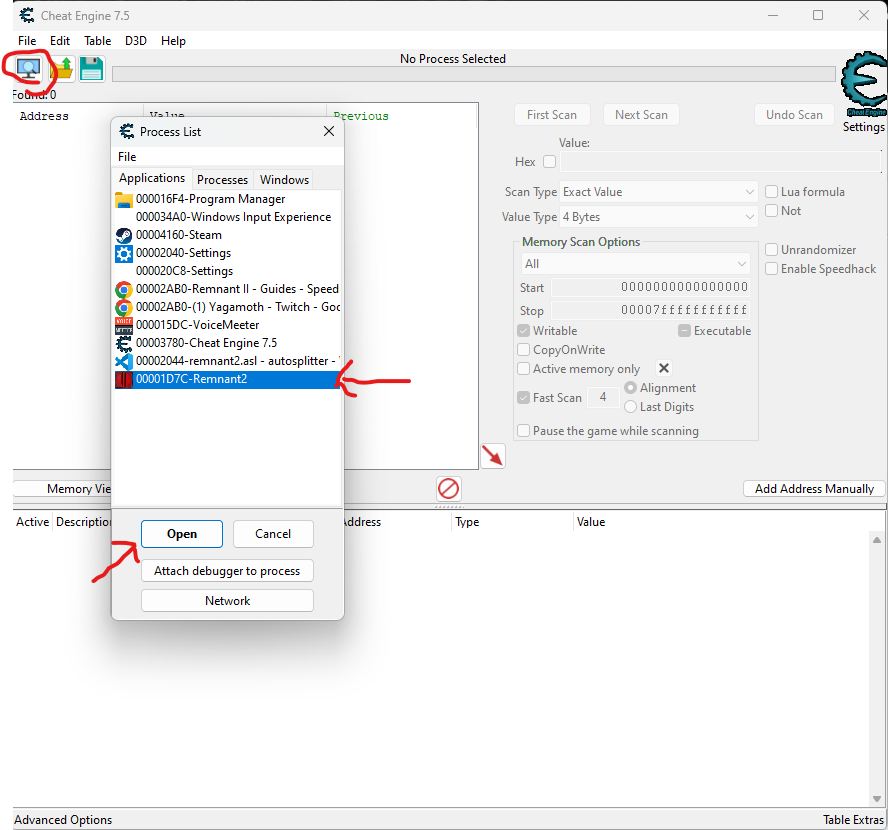Viewport: 888px width, 830px height.
Task: Toggle the Not checkbox
Action: click(x=771, y=211)
